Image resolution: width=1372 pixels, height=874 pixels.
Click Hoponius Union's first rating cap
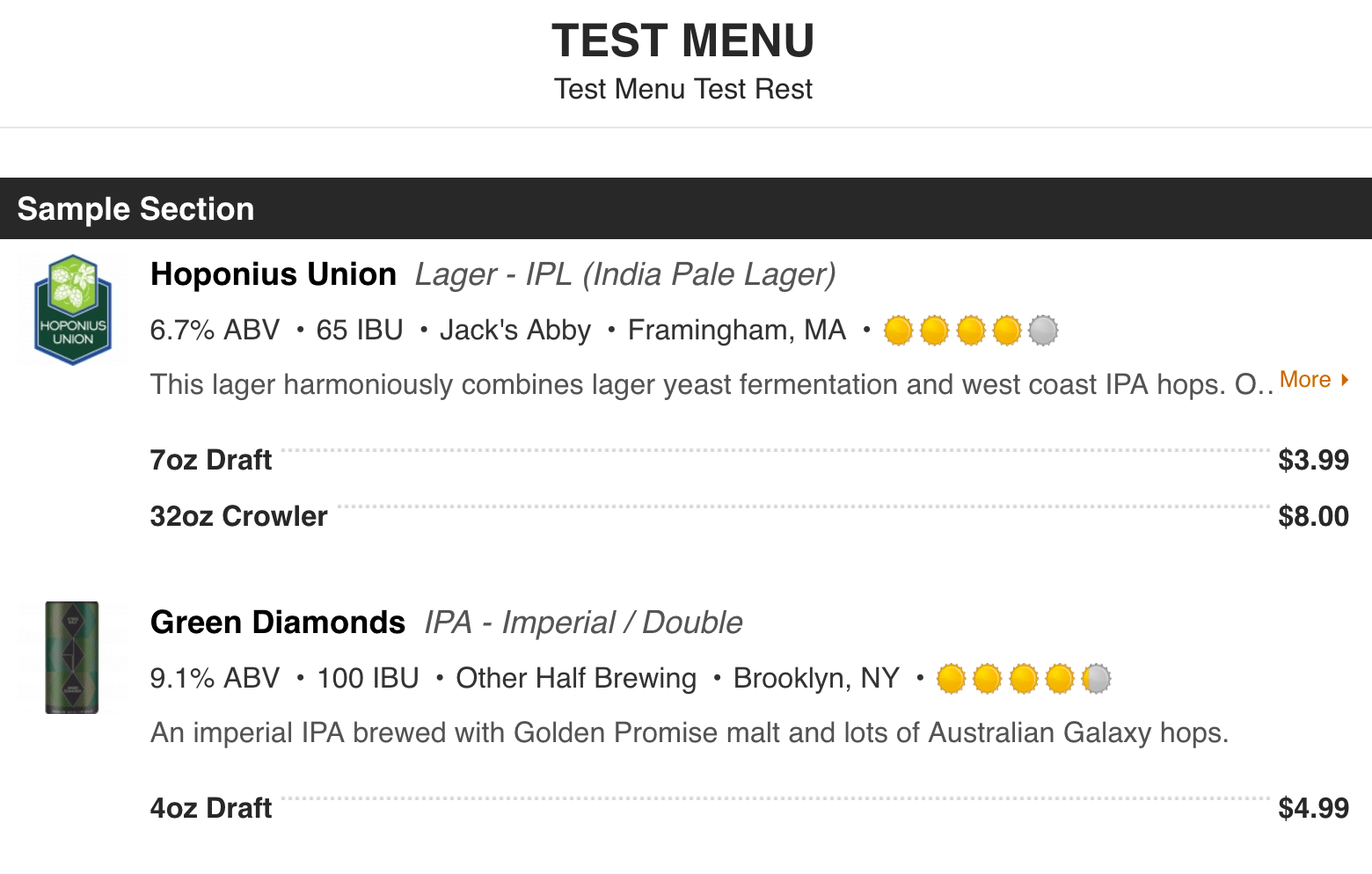898,331
